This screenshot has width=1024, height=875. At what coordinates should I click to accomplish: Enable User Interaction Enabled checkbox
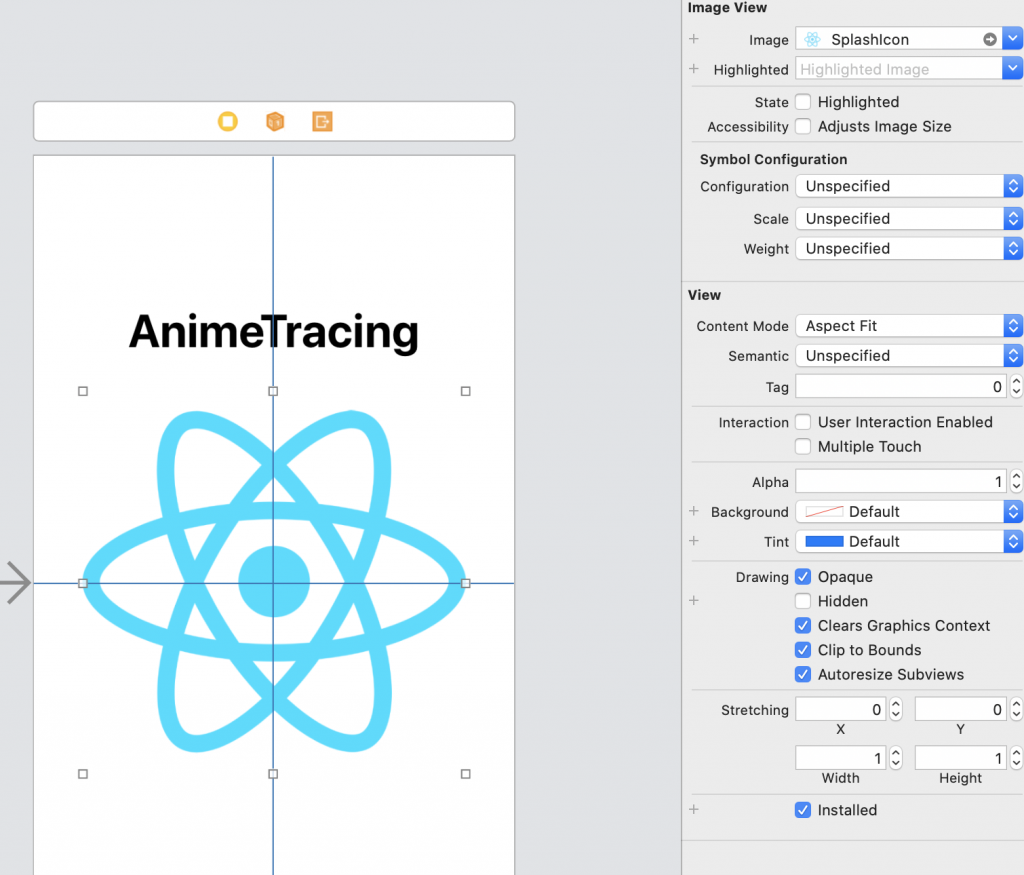(803, 422)
